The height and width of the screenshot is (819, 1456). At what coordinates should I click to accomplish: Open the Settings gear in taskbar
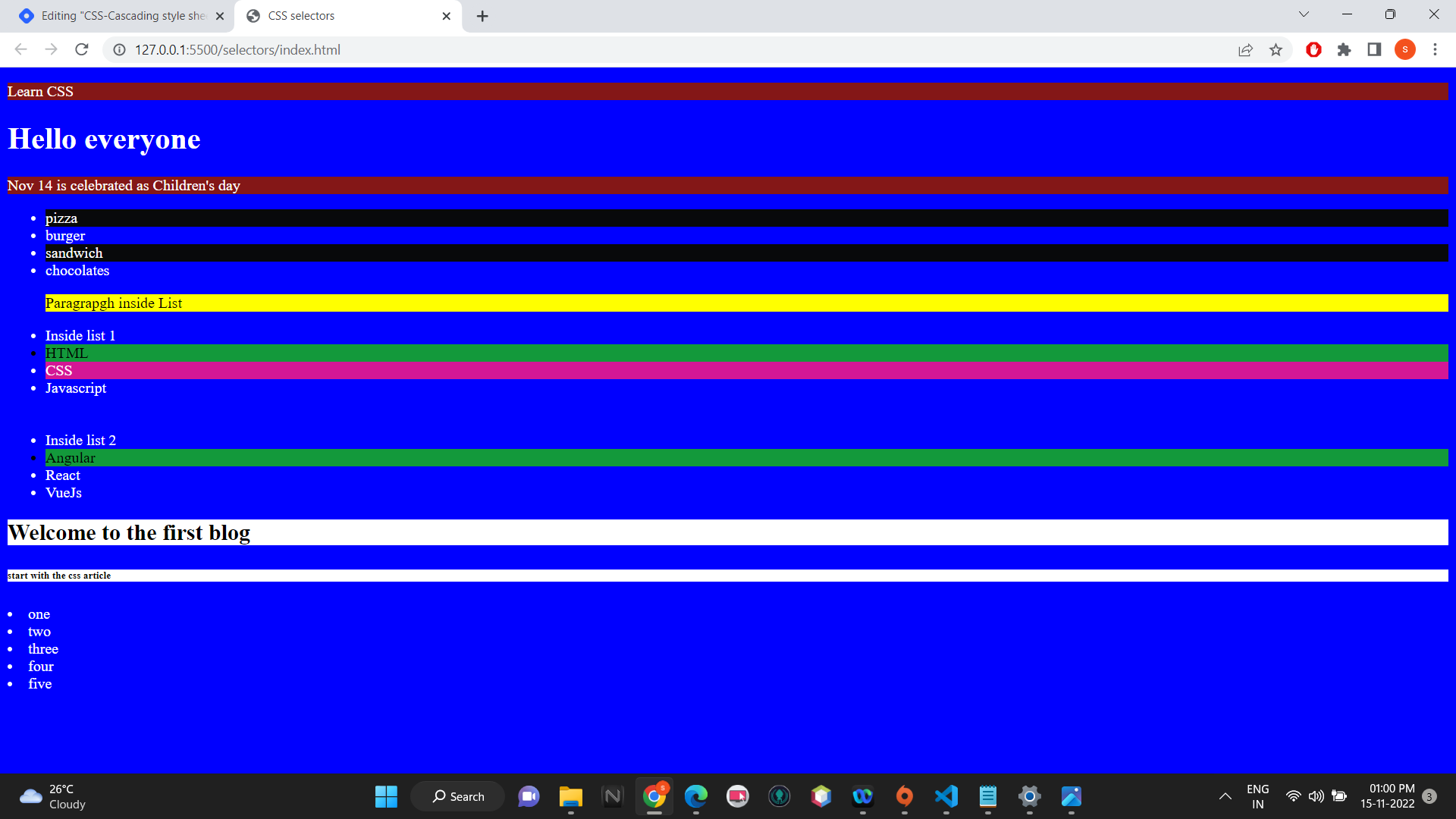pos(1029,796)
